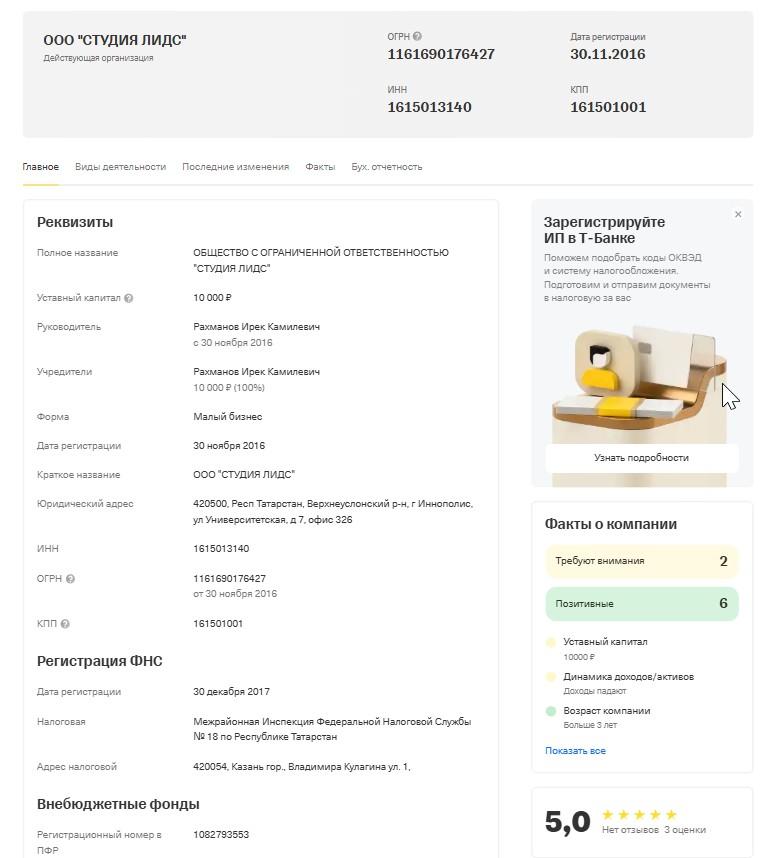The height and width of the screenshot is (858, 768).
Task: Click the help icon next to ОГРН in header
Action: (x=417, y=37)
